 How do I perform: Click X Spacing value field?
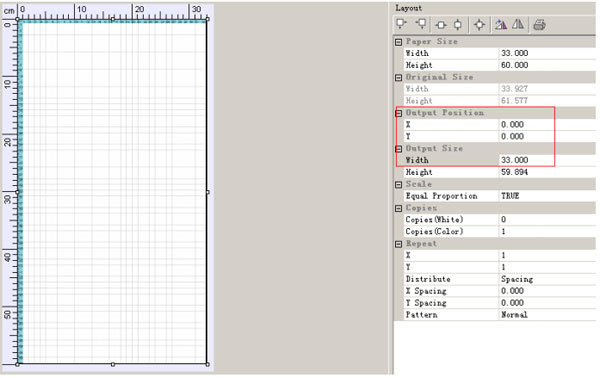point(547,291)
